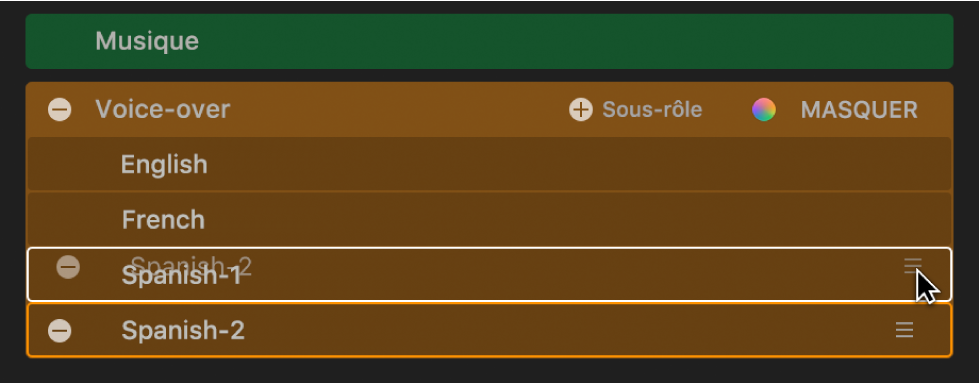Click the English text label
This screenshot has width=979, height=383.
tap(164, 164)
